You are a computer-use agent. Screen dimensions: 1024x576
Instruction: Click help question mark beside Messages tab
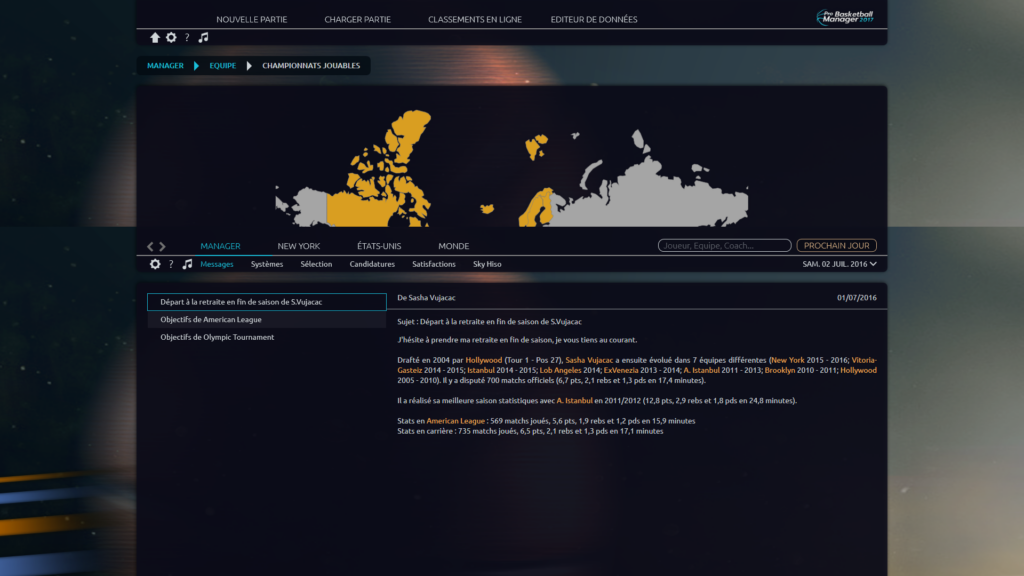(171, 264)
